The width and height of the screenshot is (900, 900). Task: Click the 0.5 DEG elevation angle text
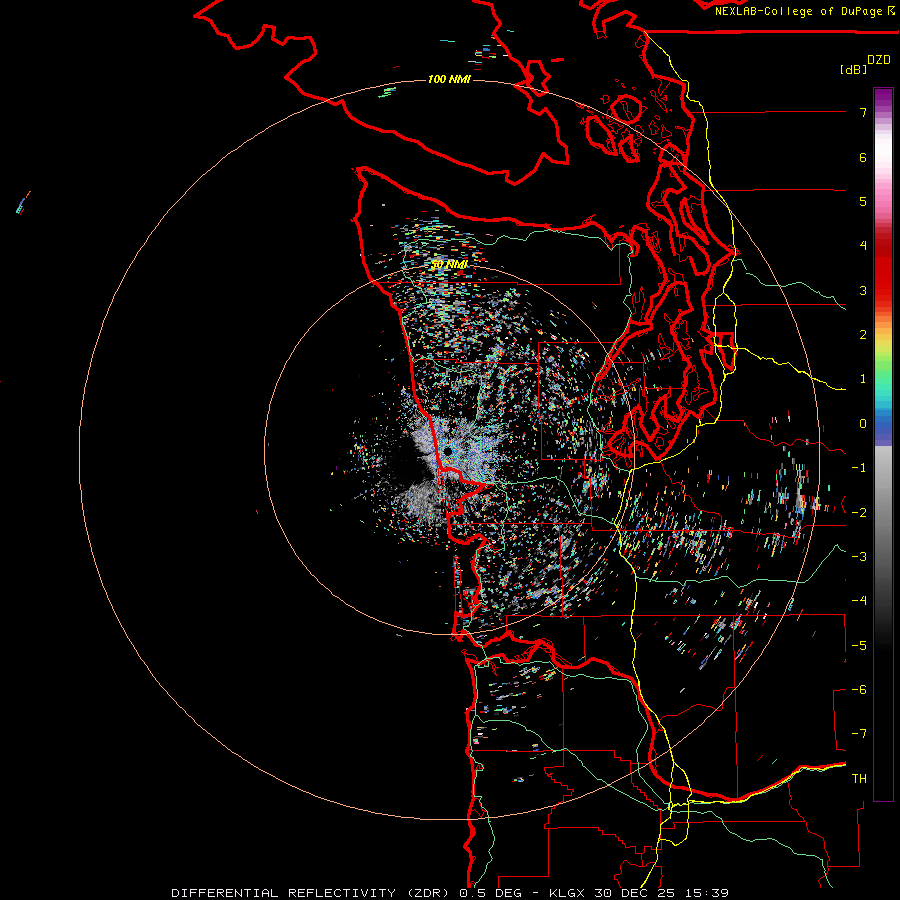coord(490,893)
